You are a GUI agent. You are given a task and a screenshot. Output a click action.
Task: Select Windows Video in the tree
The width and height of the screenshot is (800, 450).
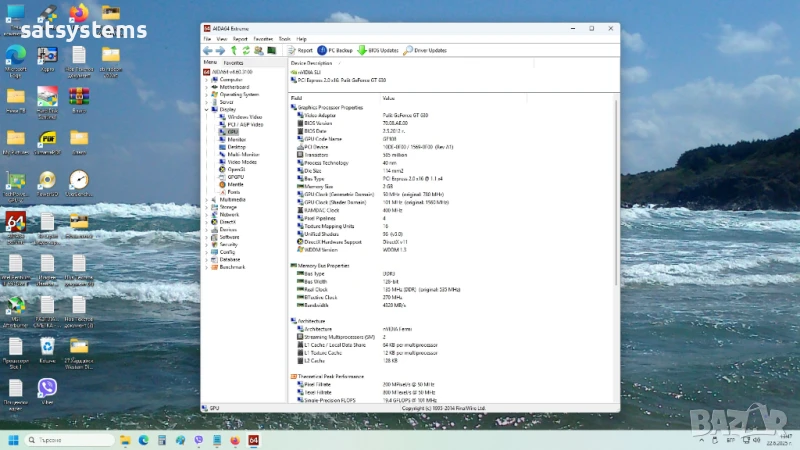click(x=244, y=117)
